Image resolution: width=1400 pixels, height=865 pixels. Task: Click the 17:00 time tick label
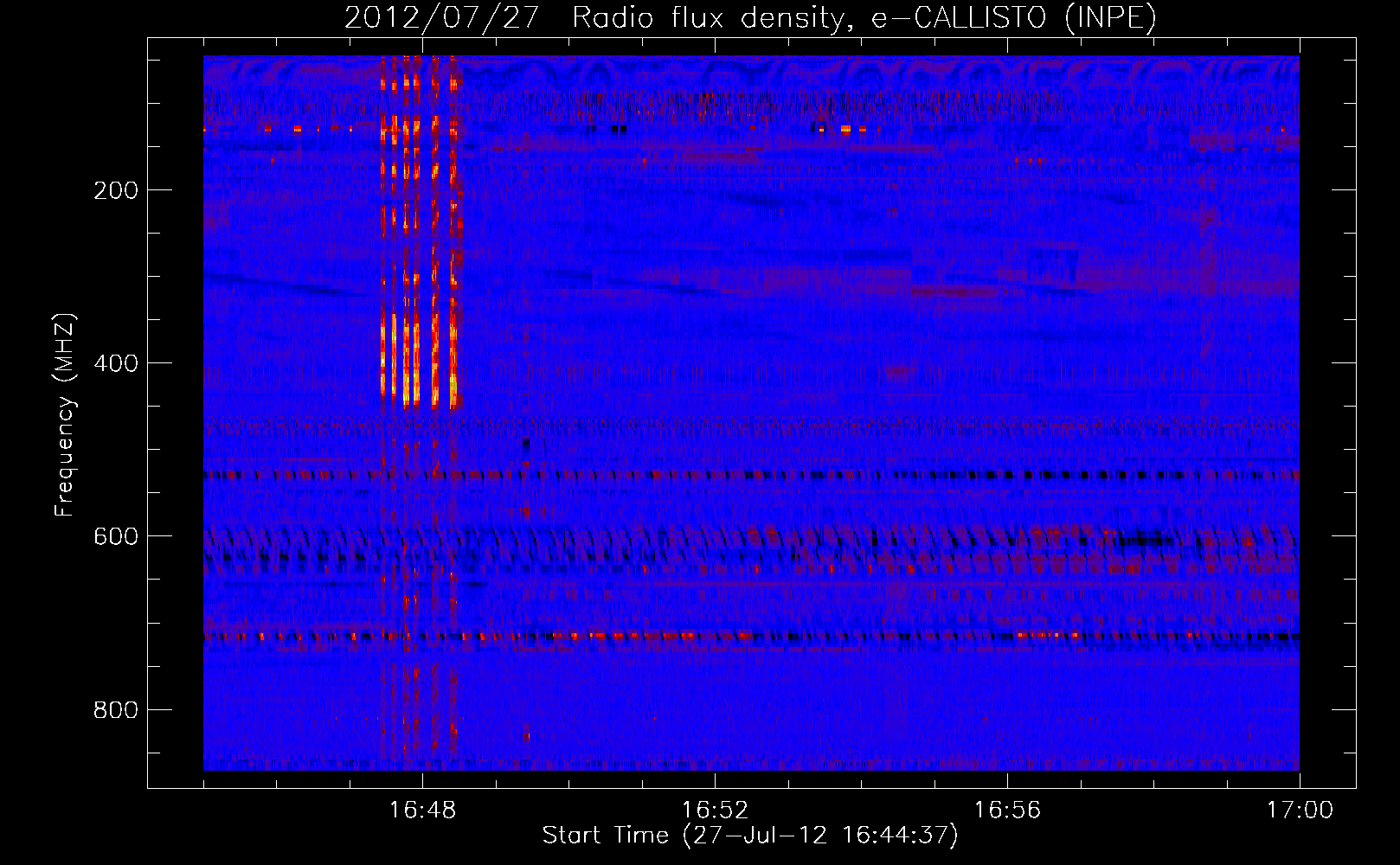tap(1300, 810)
